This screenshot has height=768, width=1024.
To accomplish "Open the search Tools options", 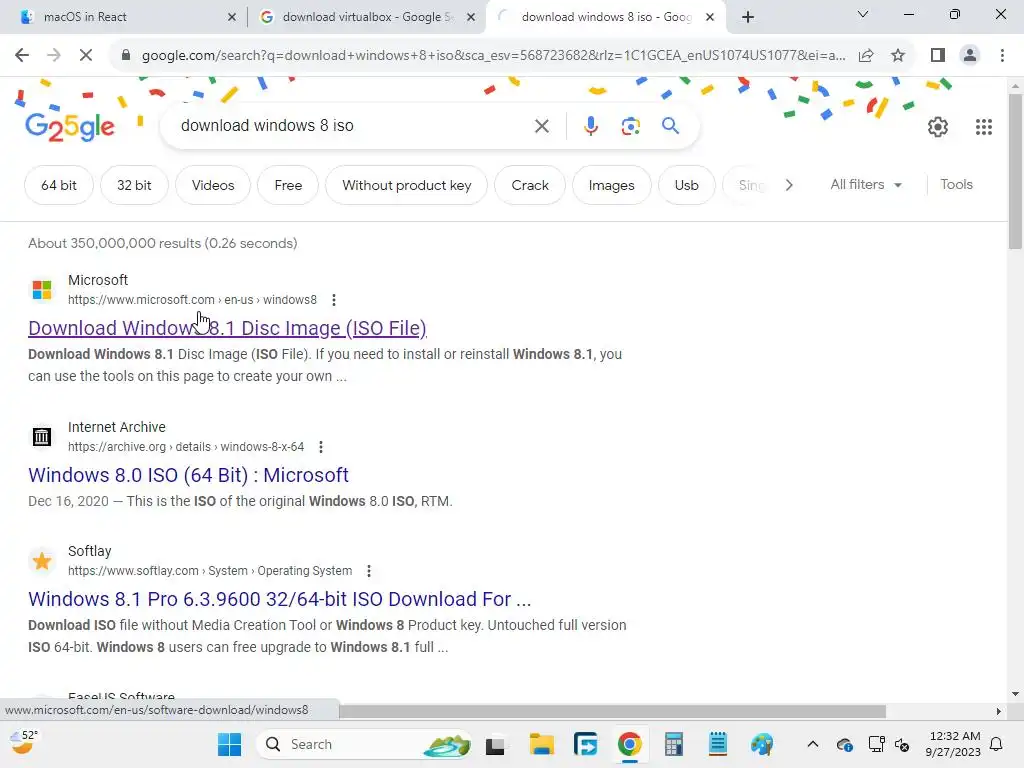I will [x=956, y=185].
